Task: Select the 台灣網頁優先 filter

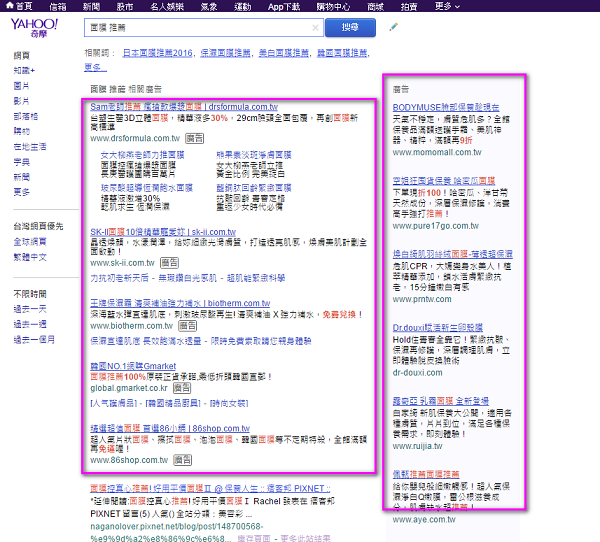Action: pyautogui.click(x=38, y=226)
